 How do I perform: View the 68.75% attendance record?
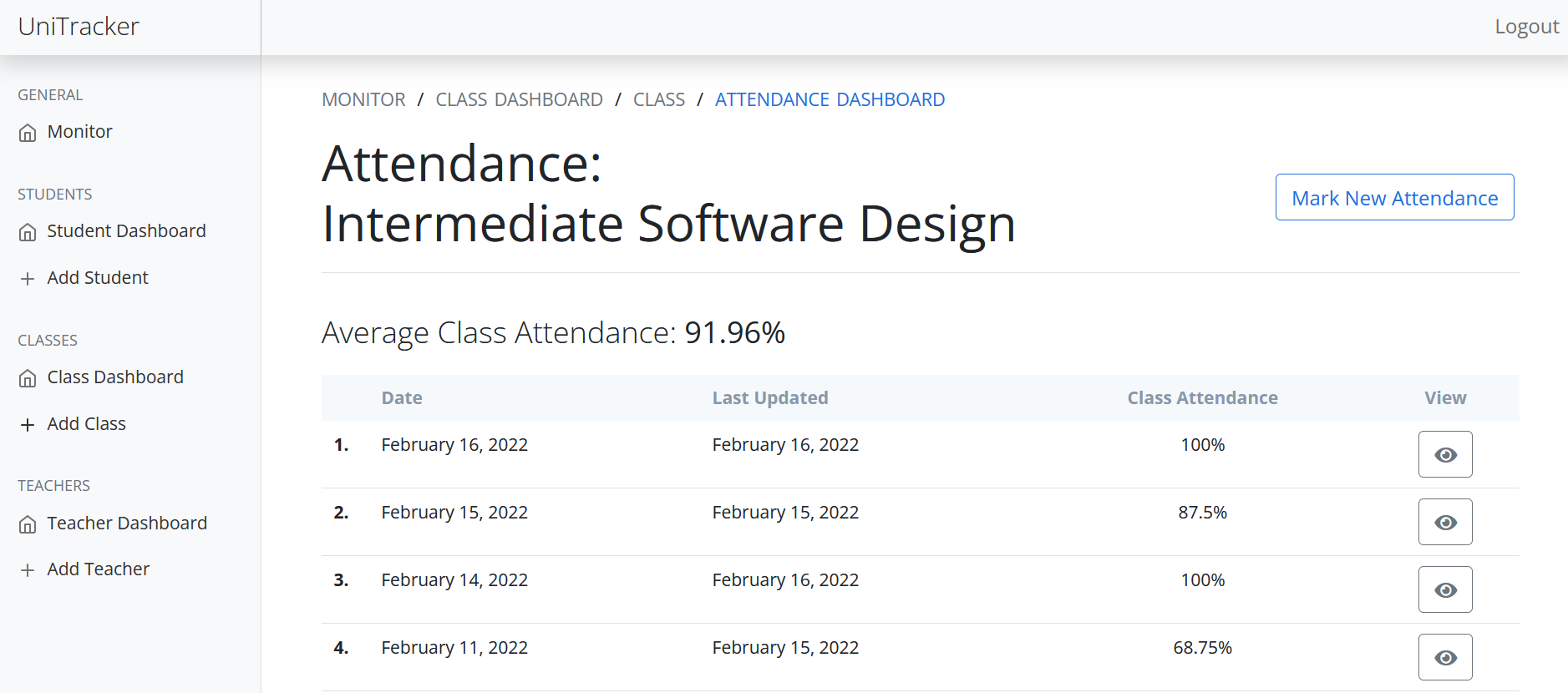tap(1444, 657)
